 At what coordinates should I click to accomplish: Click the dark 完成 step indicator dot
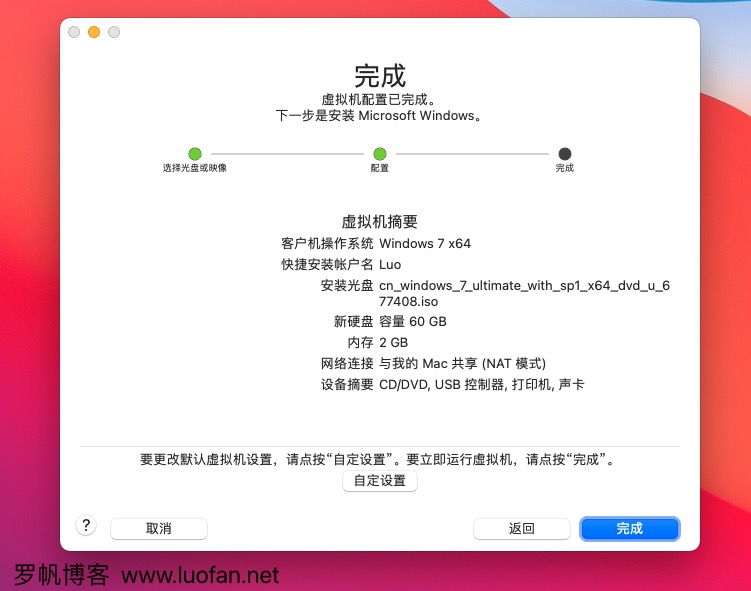[565, 154]
